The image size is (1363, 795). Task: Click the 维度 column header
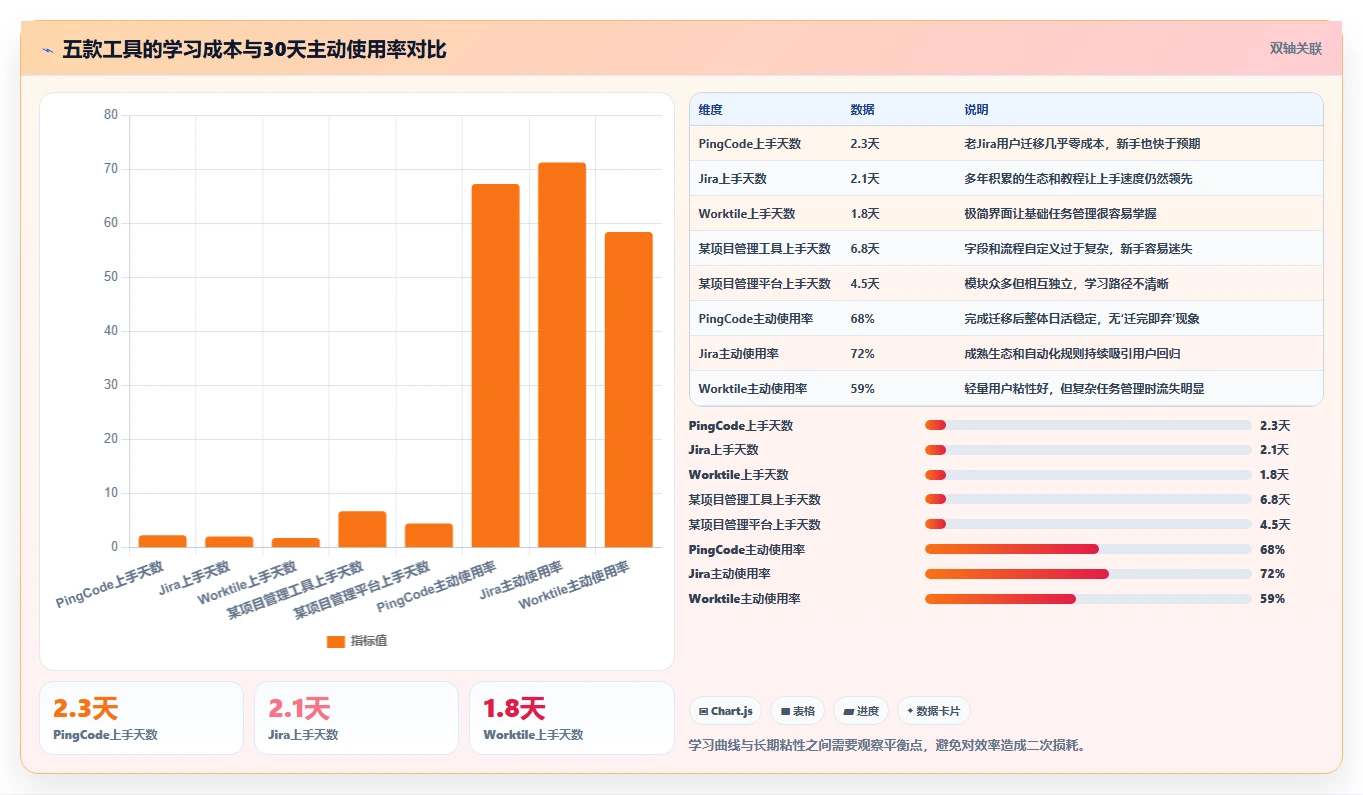pos(710,109)
